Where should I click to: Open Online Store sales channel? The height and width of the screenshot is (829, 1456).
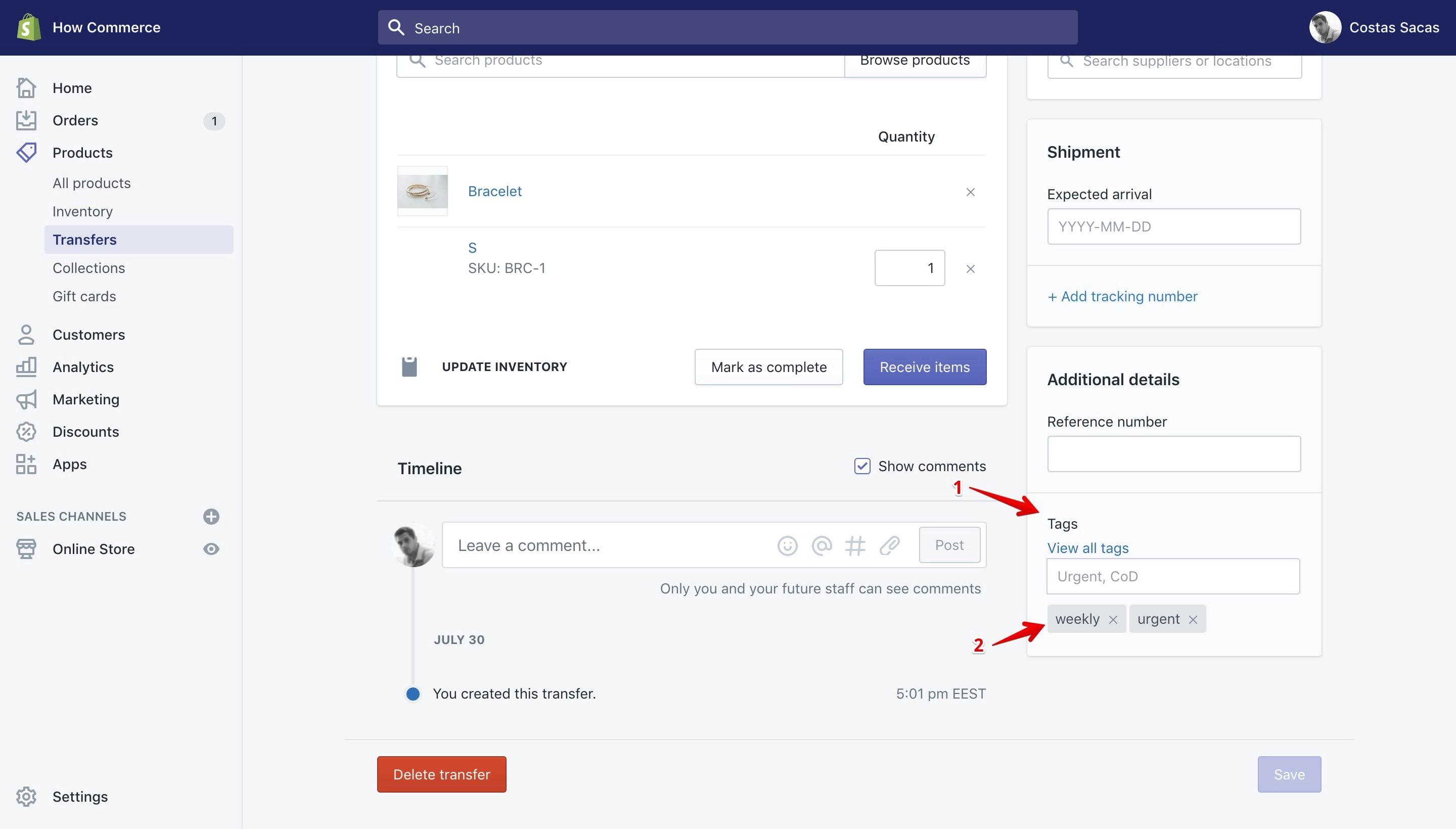click(x=94, y=549)
